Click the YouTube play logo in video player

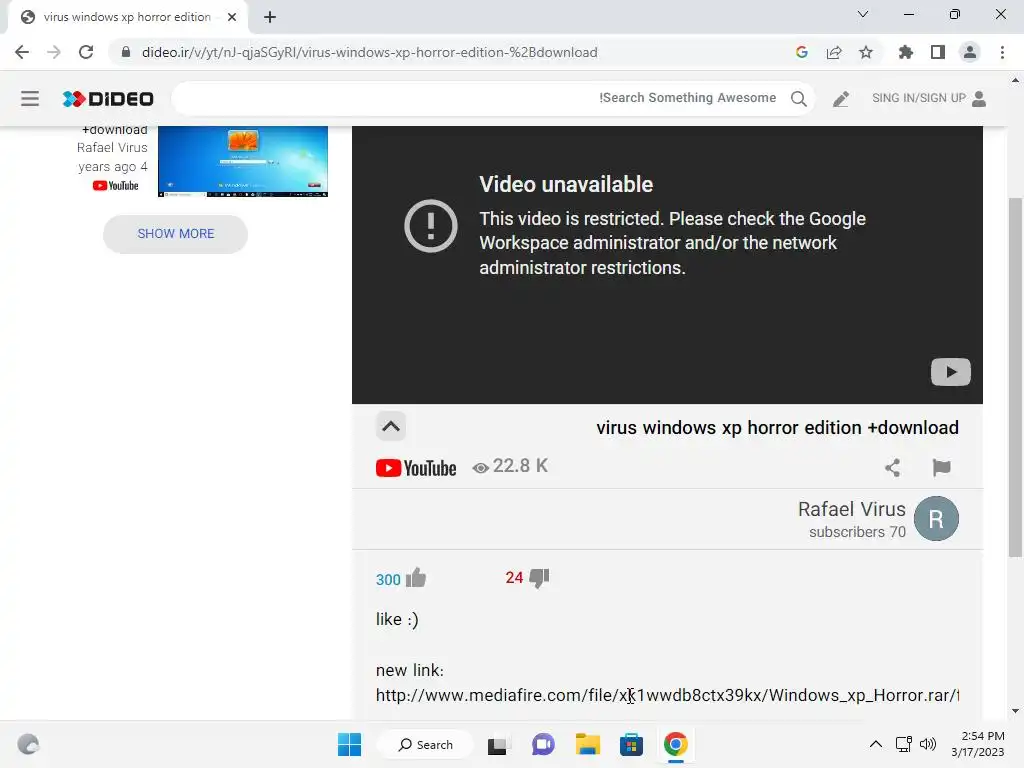[950, 372]
